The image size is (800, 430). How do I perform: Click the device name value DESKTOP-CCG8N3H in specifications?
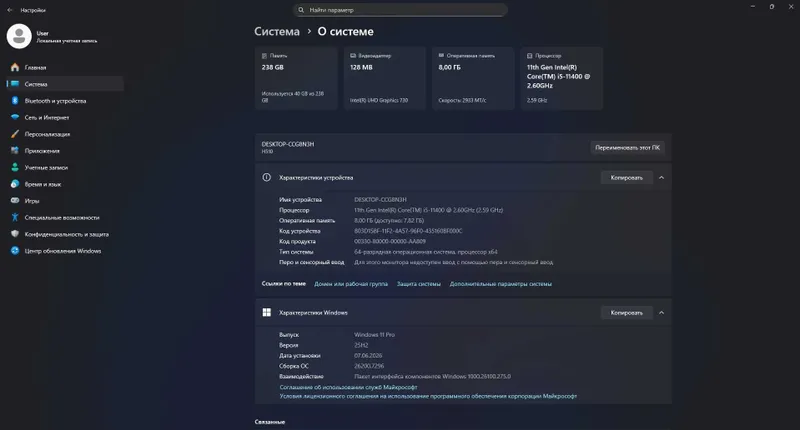tap(380, 199)
